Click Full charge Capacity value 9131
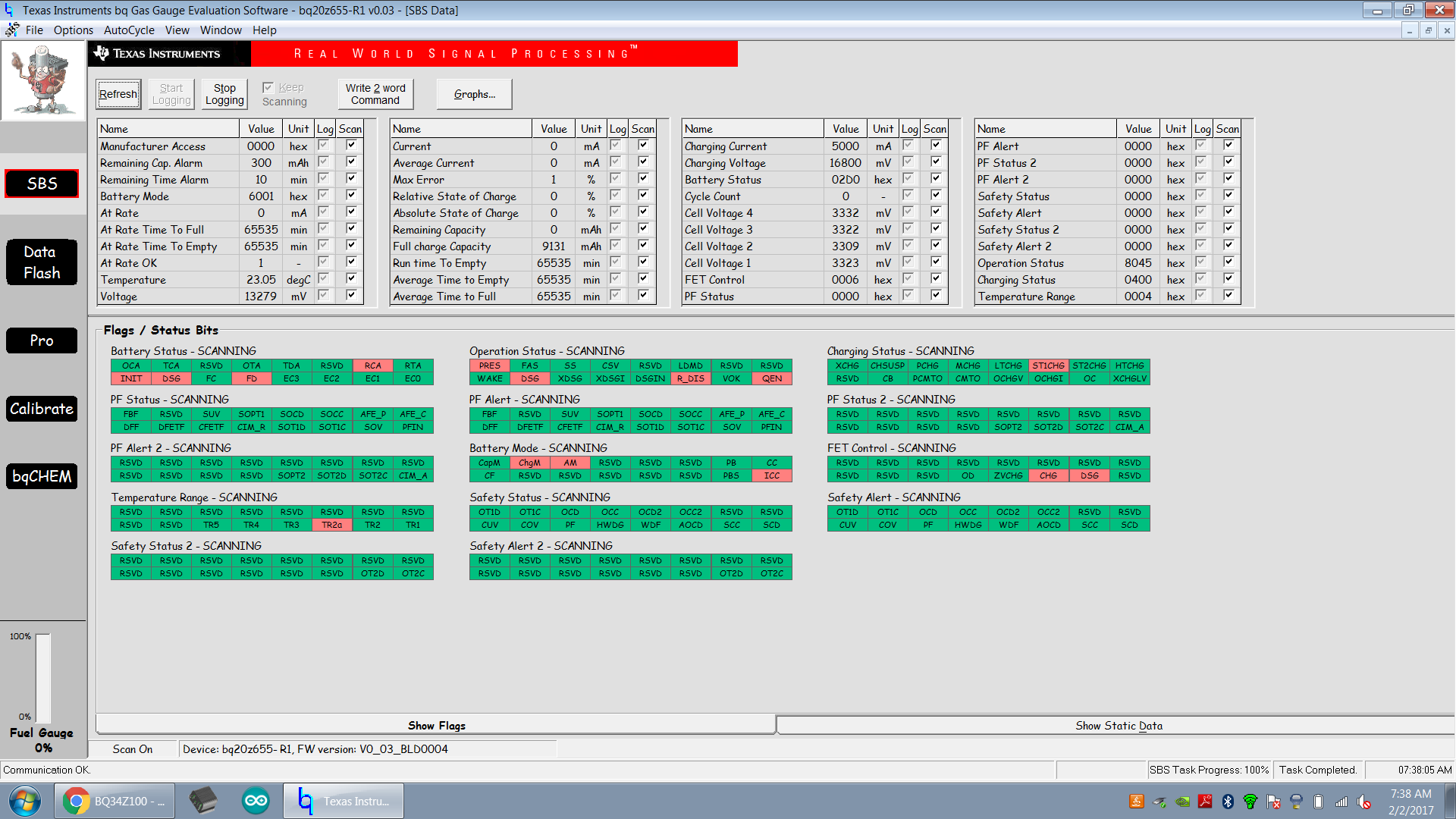 click(x=554, y=246)
